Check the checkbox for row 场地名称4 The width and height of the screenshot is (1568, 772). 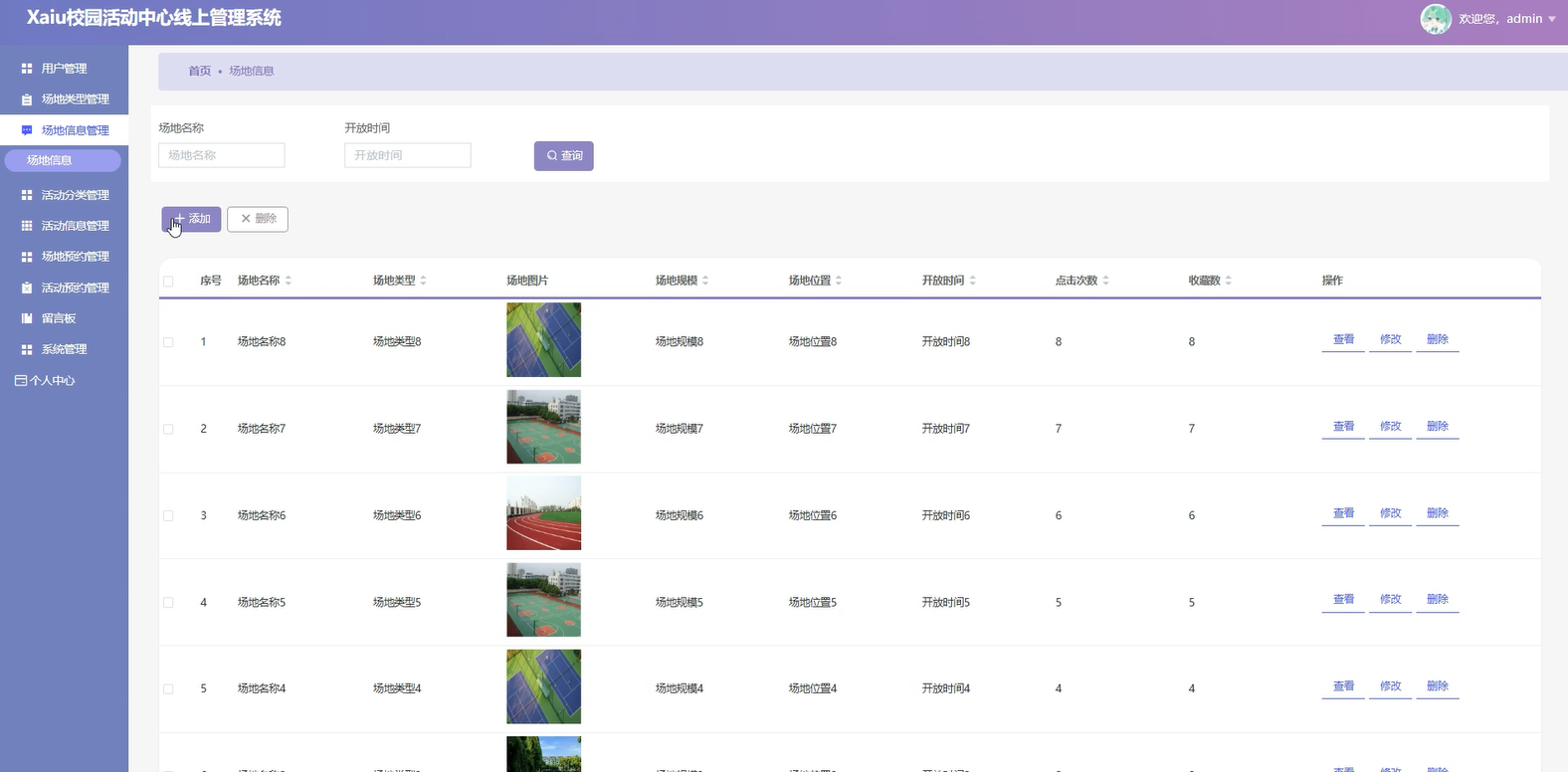(x=168, y=688)
